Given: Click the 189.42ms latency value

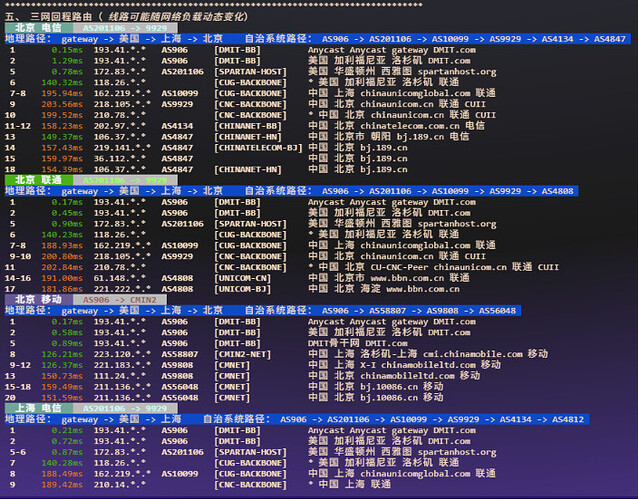Looking at the screenshot, I should [62, 485].
